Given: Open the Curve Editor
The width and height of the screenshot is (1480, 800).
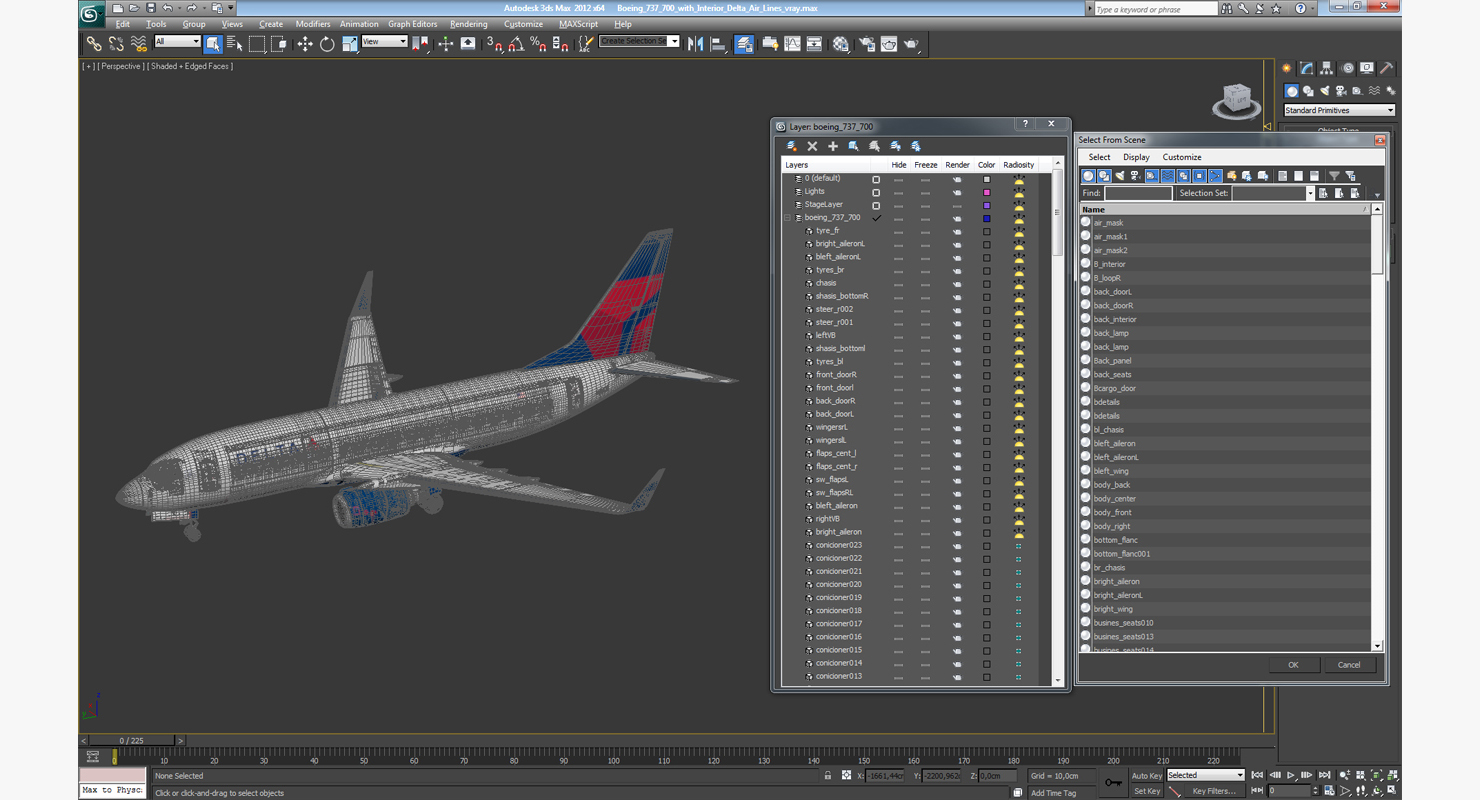Looking at the screenshot, I should tap(792, 44).
